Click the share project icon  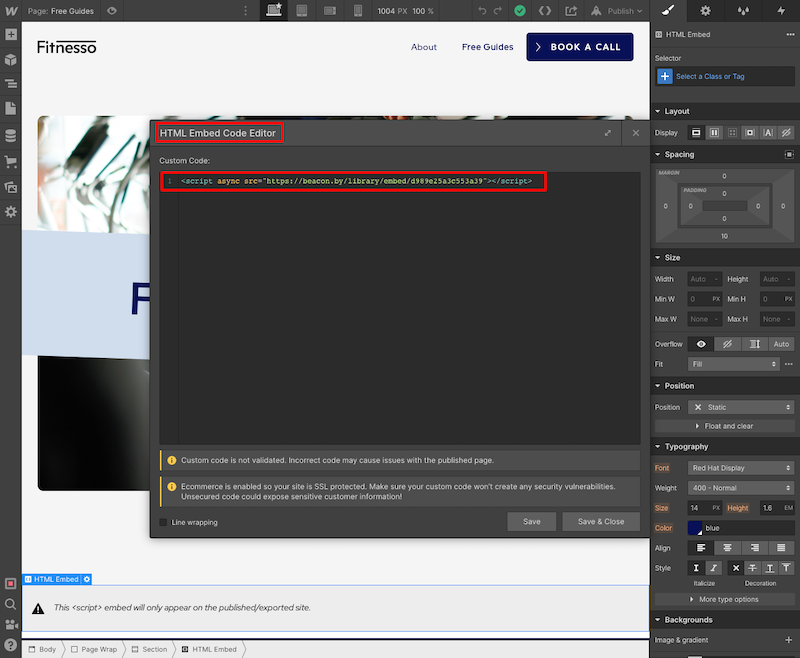[571, 11]
